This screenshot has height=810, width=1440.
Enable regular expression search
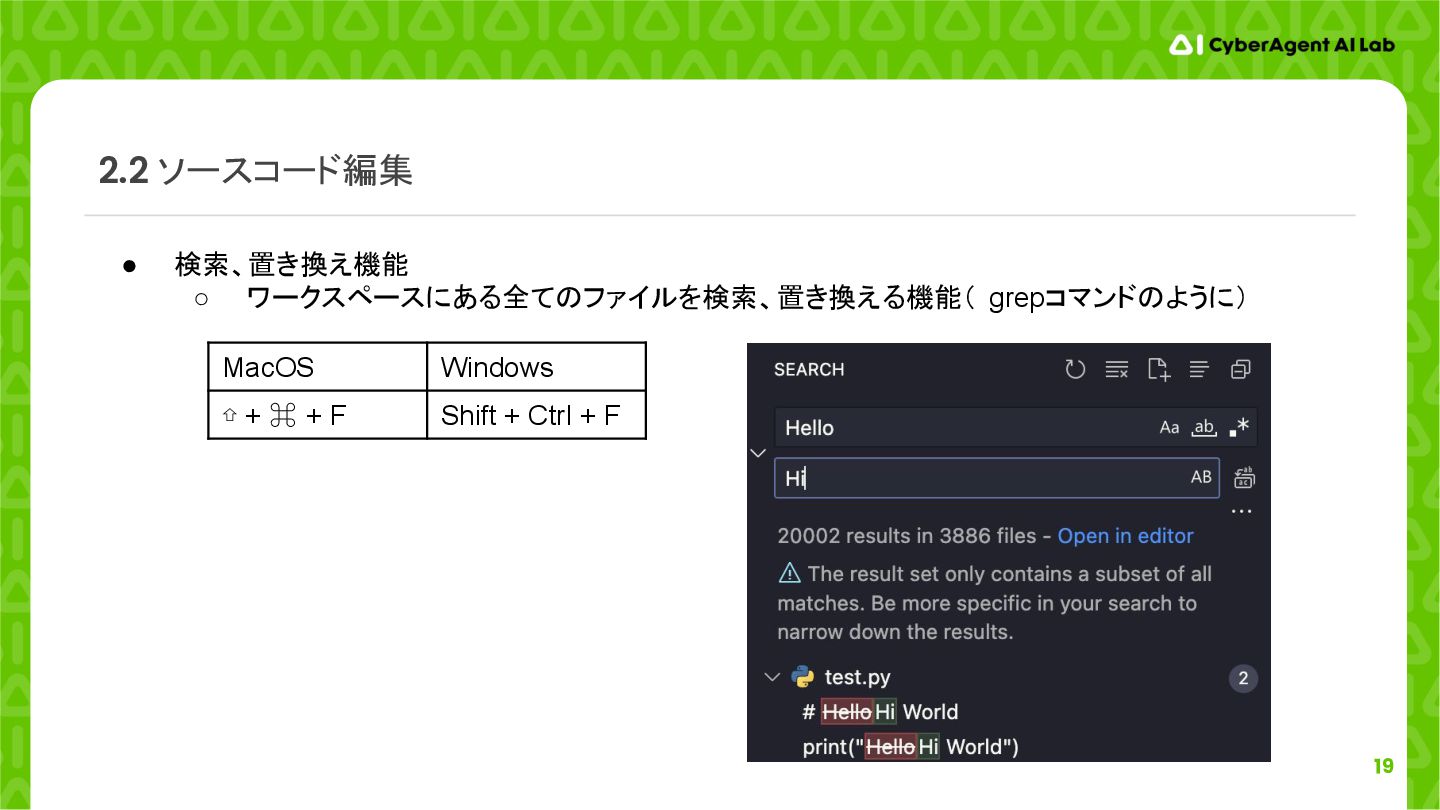coord(1240,428)
